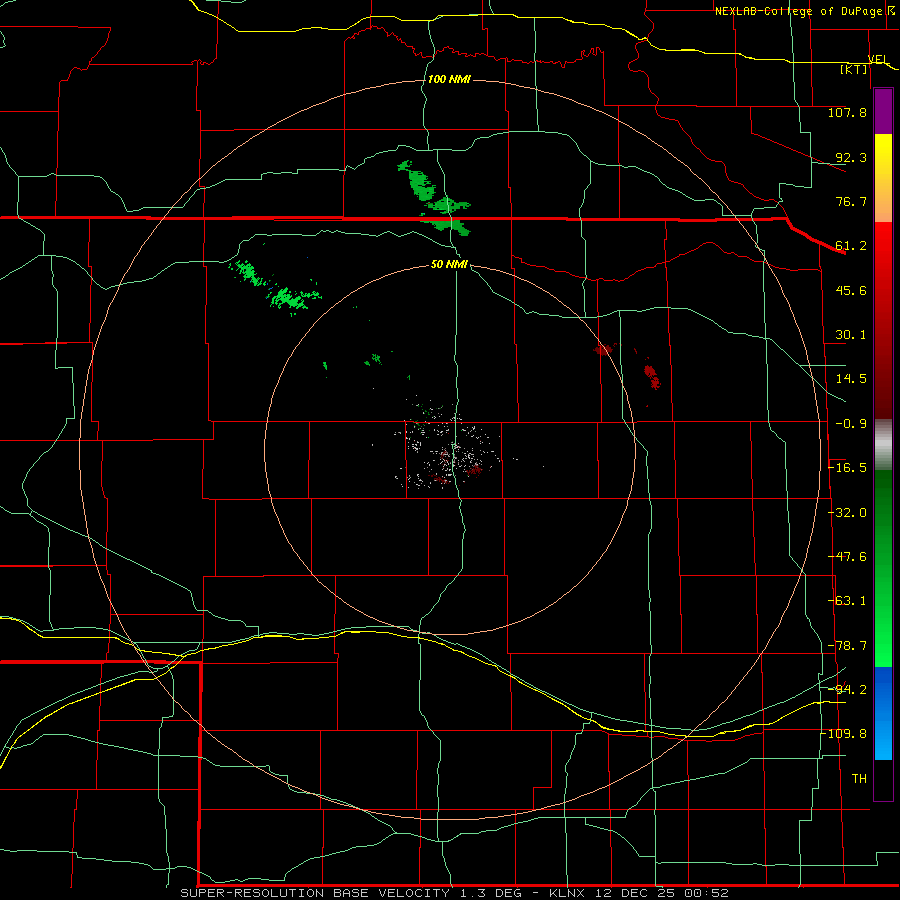Click the 100 NMI range ring label
900x900 pixels.
449,79
